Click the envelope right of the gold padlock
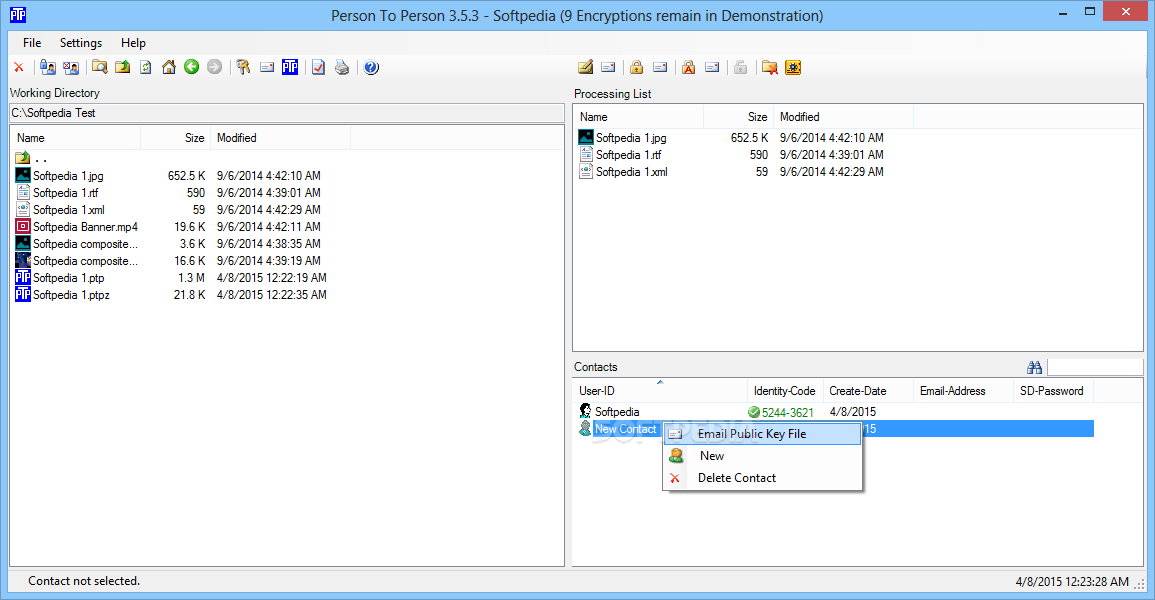This screenshot has height=600, width=1155. coord(660,67)
